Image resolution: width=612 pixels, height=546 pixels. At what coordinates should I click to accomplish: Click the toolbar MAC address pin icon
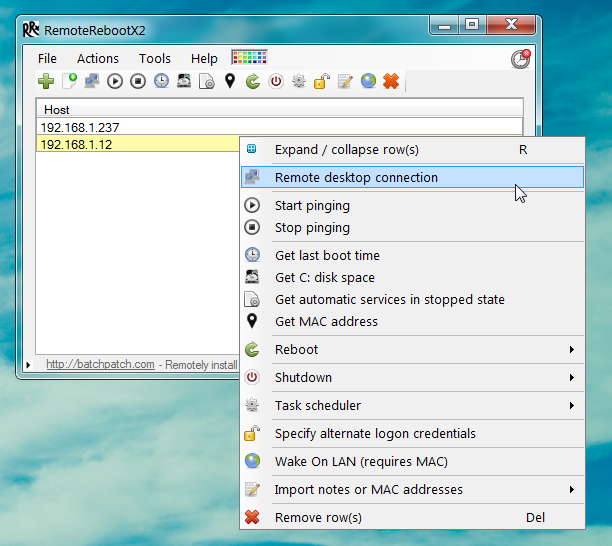(230, 81)
